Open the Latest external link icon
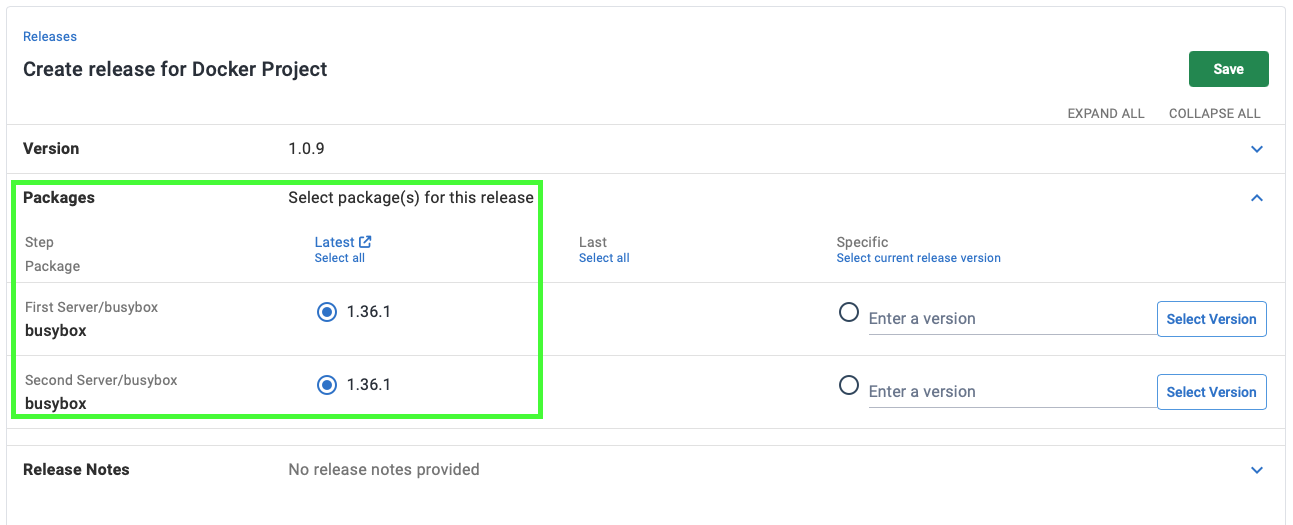1293x525 pixels. pyautogui.click(x=365, y=242)
